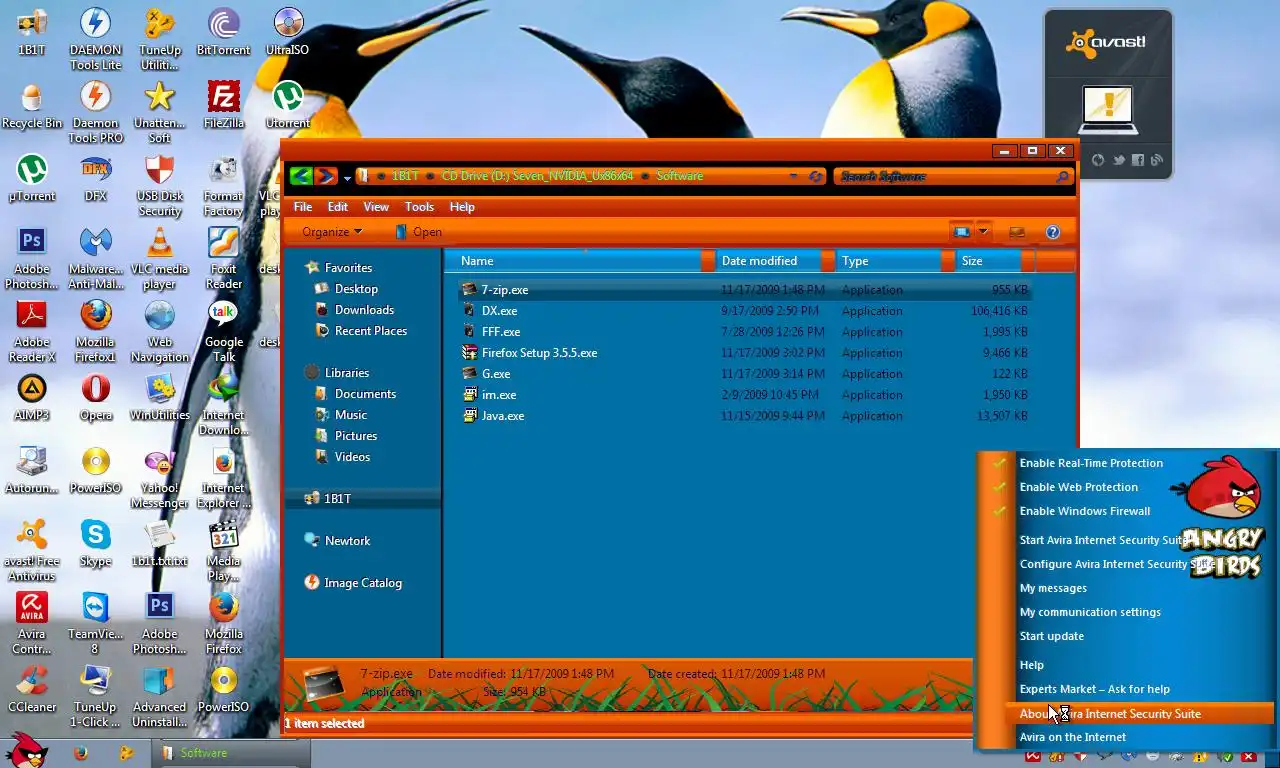Launch Firefox from the taskbar quick launch
The width and height of the screenshot is (1280, 768).
coord(80,753)
